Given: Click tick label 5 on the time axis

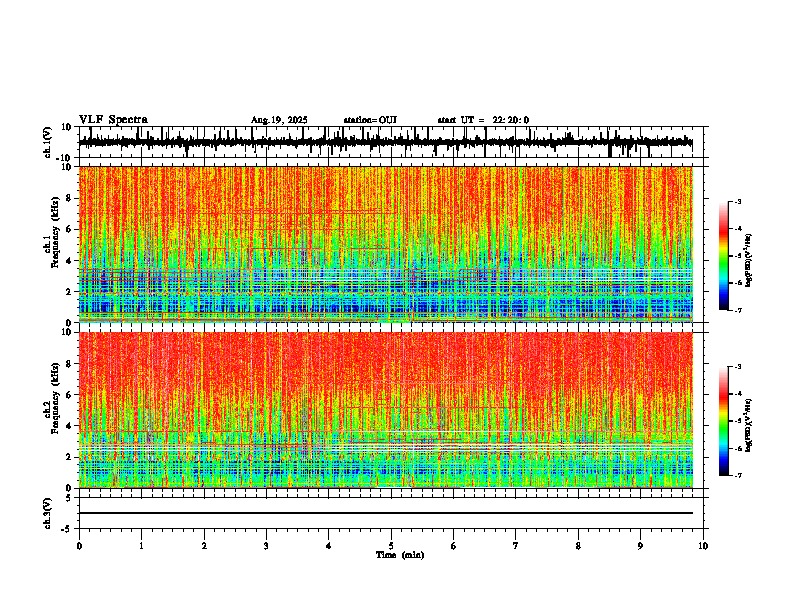Looking at the screenshot, I should coord(391,546).
